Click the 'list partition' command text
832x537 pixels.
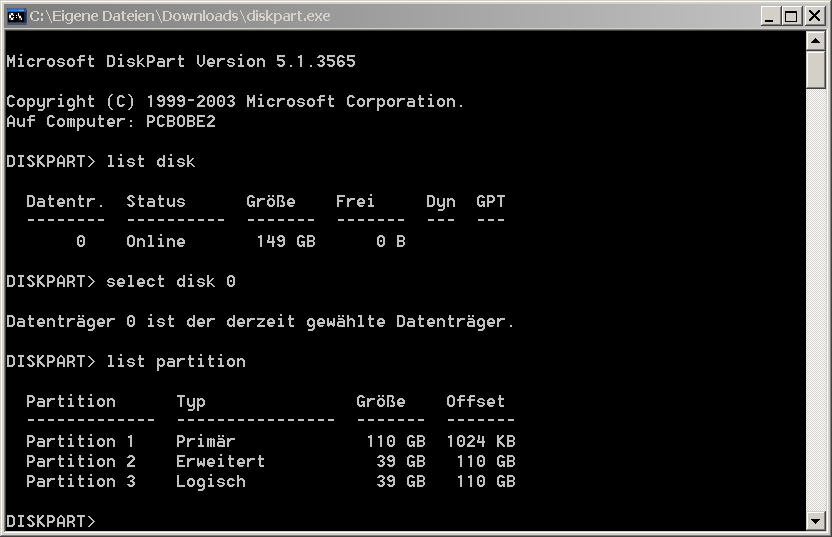[176, 361]
